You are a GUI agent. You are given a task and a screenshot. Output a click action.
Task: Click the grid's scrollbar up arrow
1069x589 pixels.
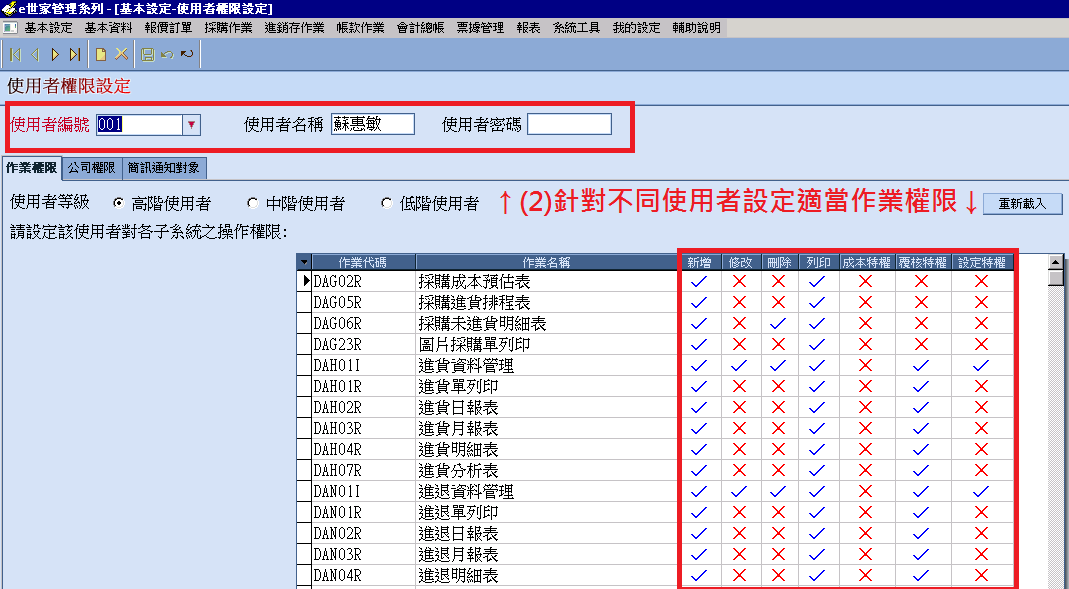pyautogui.click(x=1054, y=262)
